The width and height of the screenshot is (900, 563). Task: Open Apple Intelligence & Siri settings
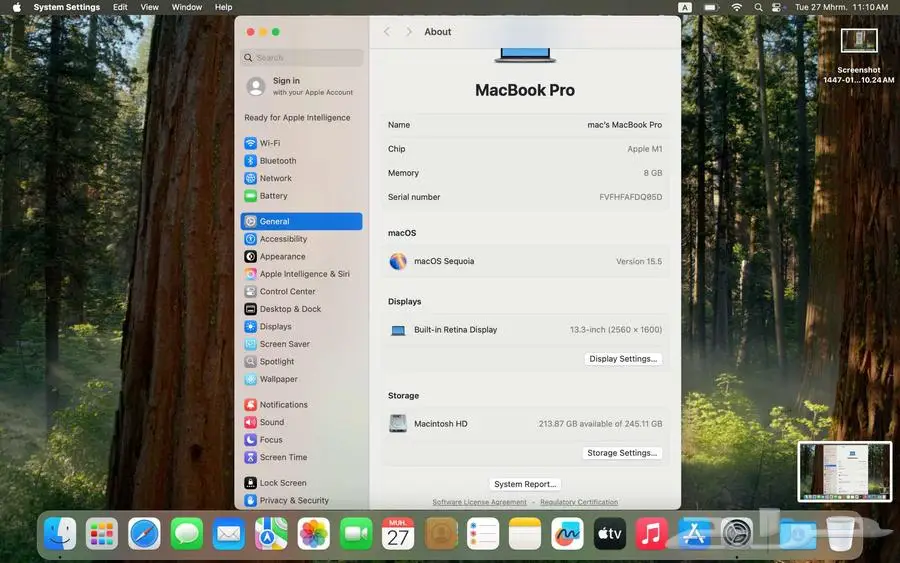tap(301, 274)
